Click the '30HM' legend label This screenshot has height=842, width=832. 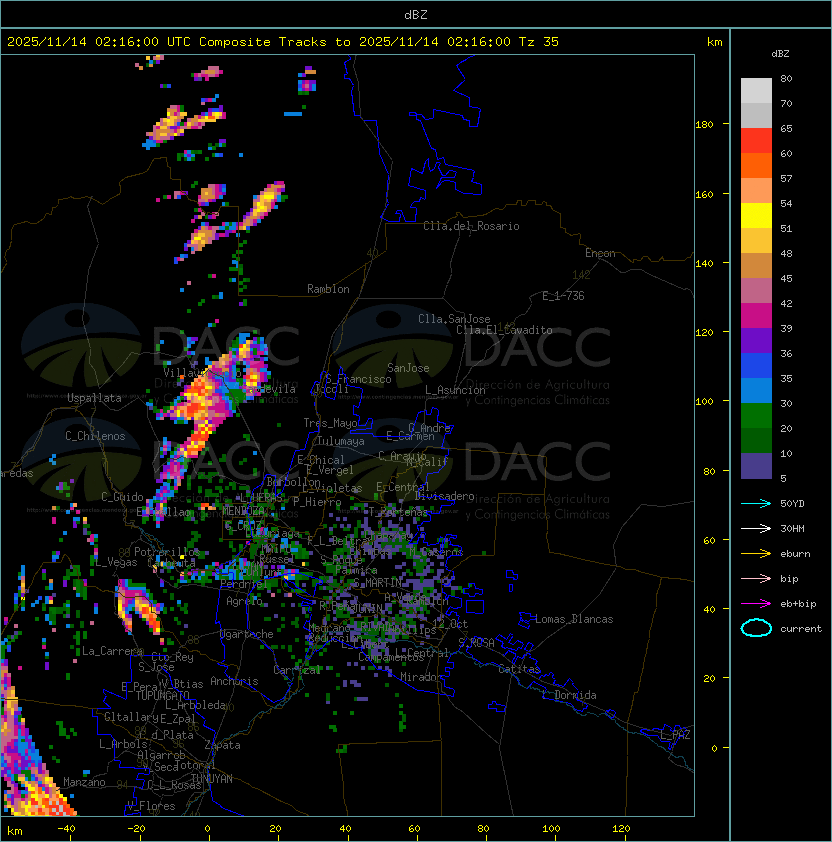[x=792, y=528]
